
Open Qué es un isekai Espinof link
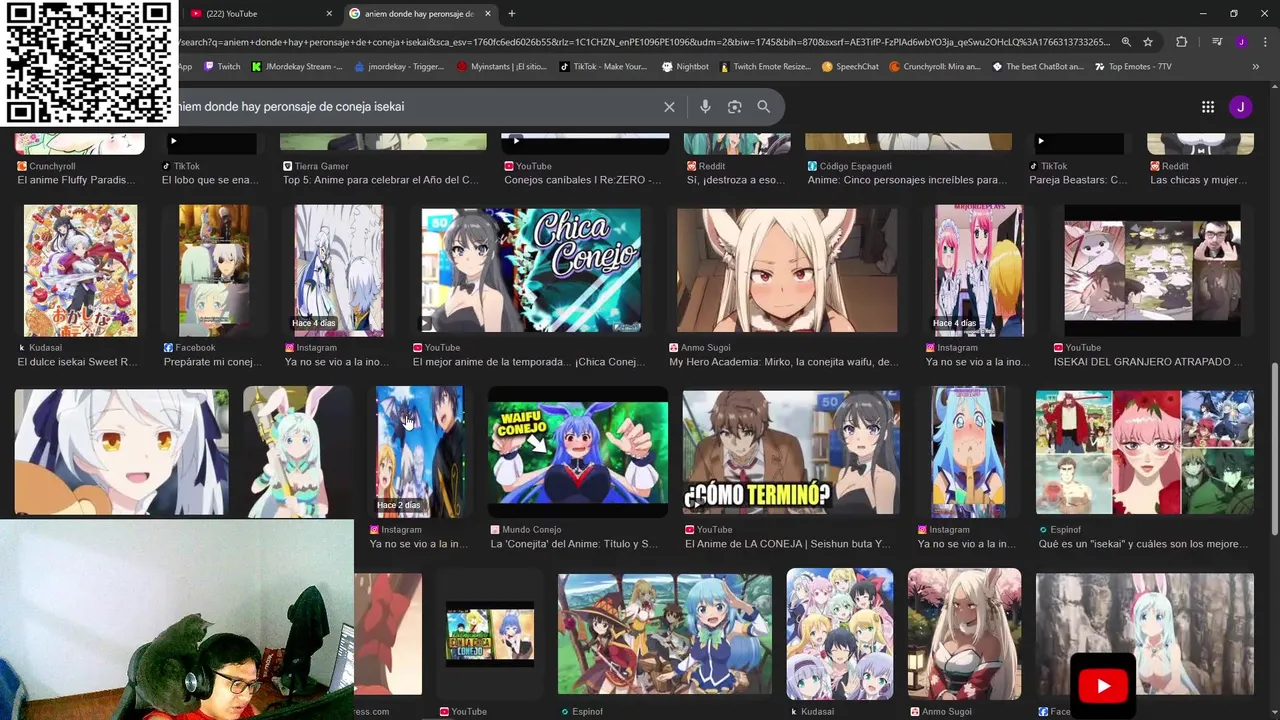tap(1143, 544)
